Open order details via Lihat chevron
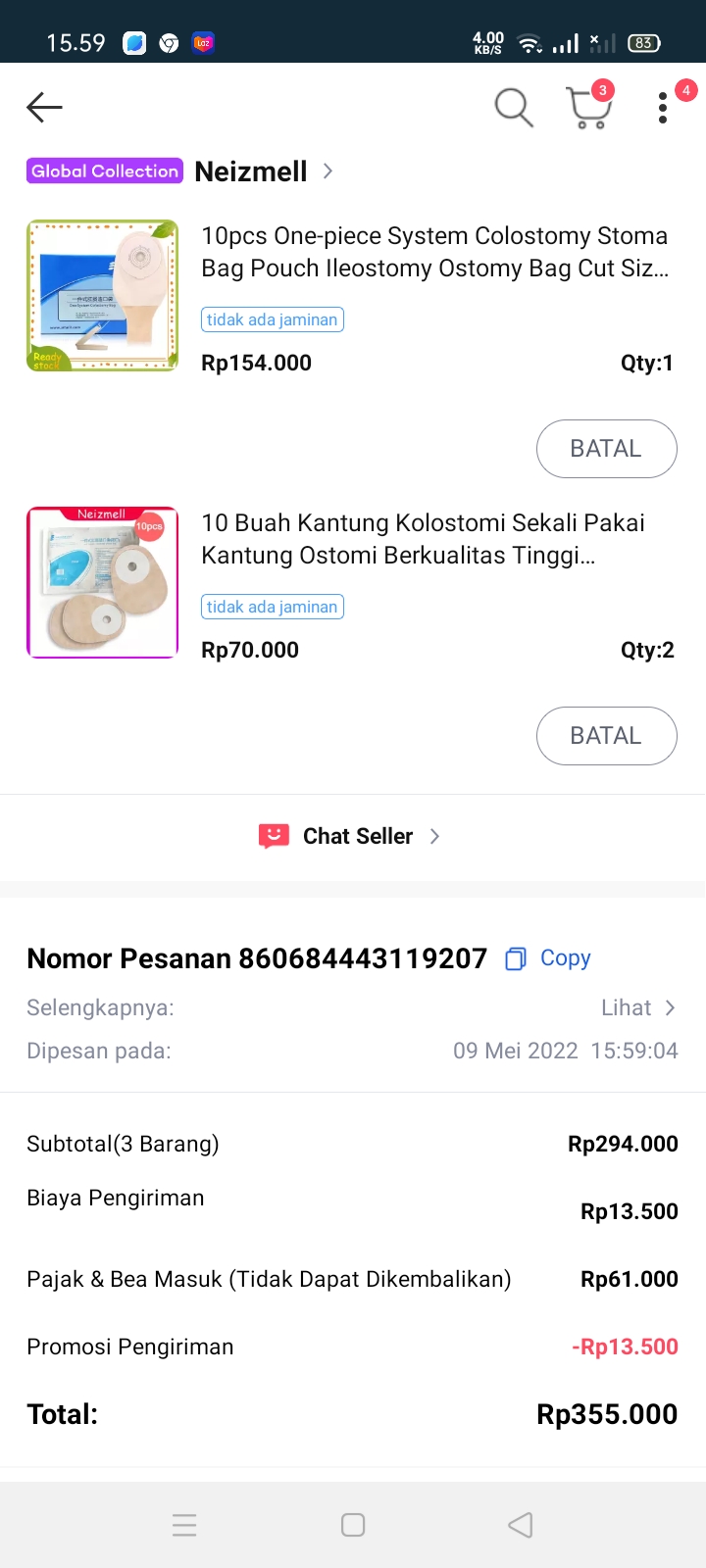Image resolution: width=706 pixels, height=1568 pixels. (670, 1008)
